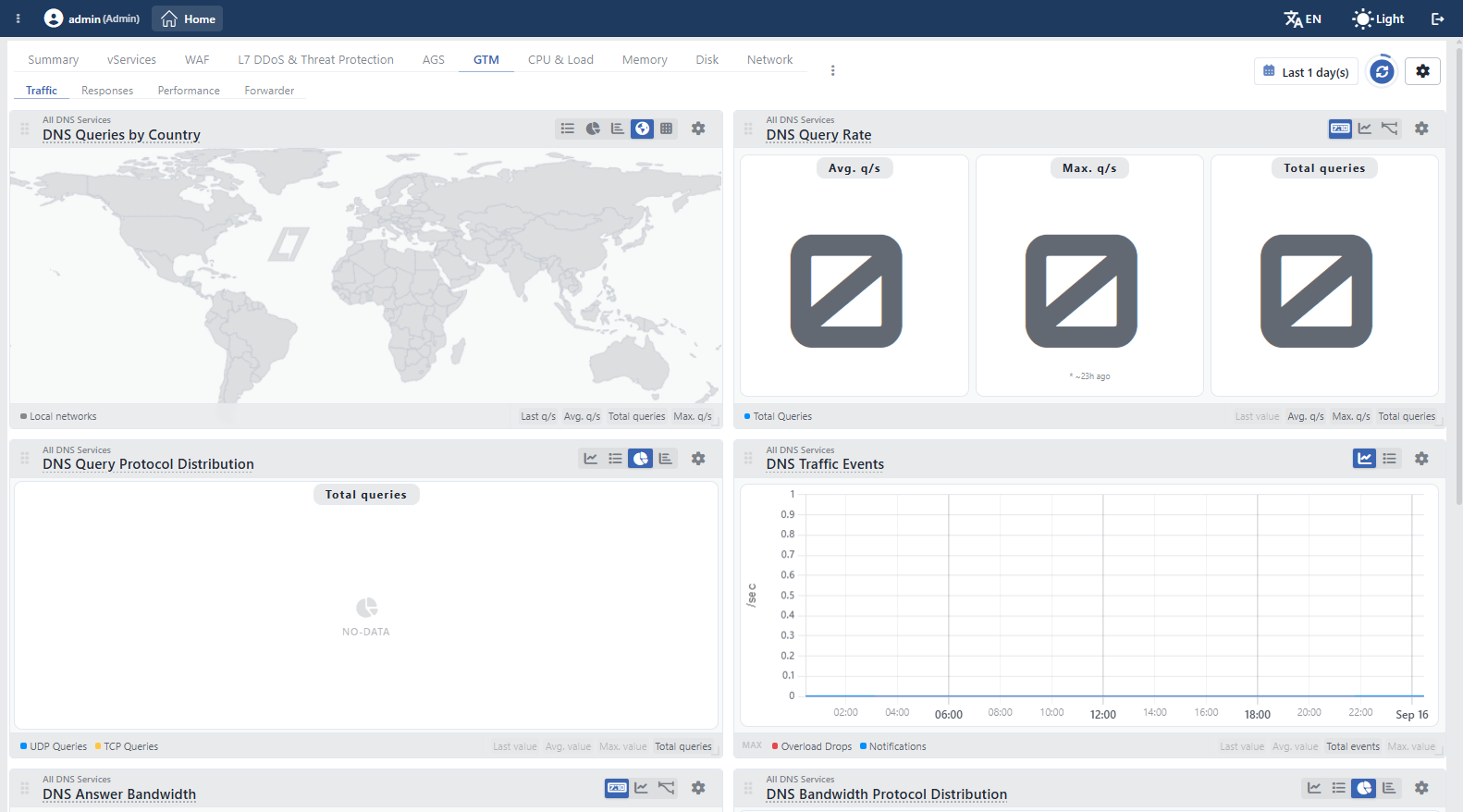The height and width of the screenshot is (812, 1463).
Task: Select the Responses sub-tab
Action: pyautogui.click(x=107, y=91)
